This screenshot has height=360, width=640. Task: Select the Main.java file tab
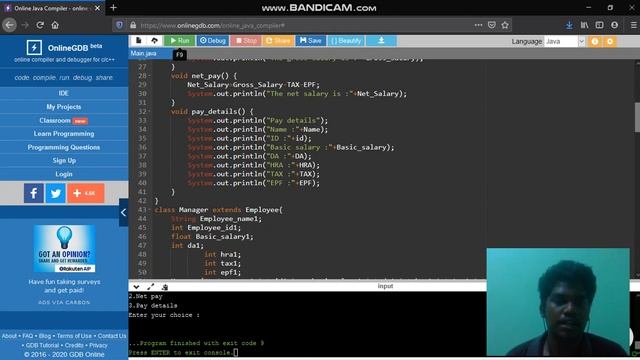[x=143, y=53]
